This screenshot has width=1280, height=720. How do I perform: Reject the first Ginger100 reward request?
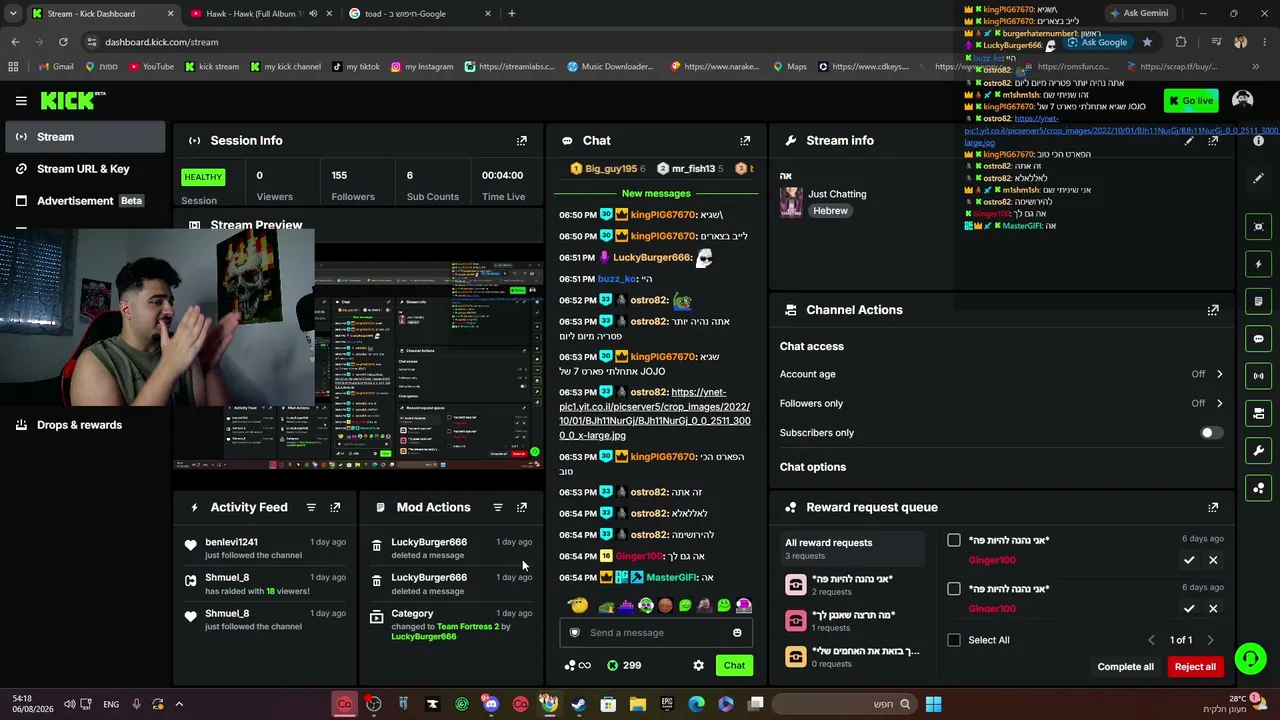tap(1213, 560)
